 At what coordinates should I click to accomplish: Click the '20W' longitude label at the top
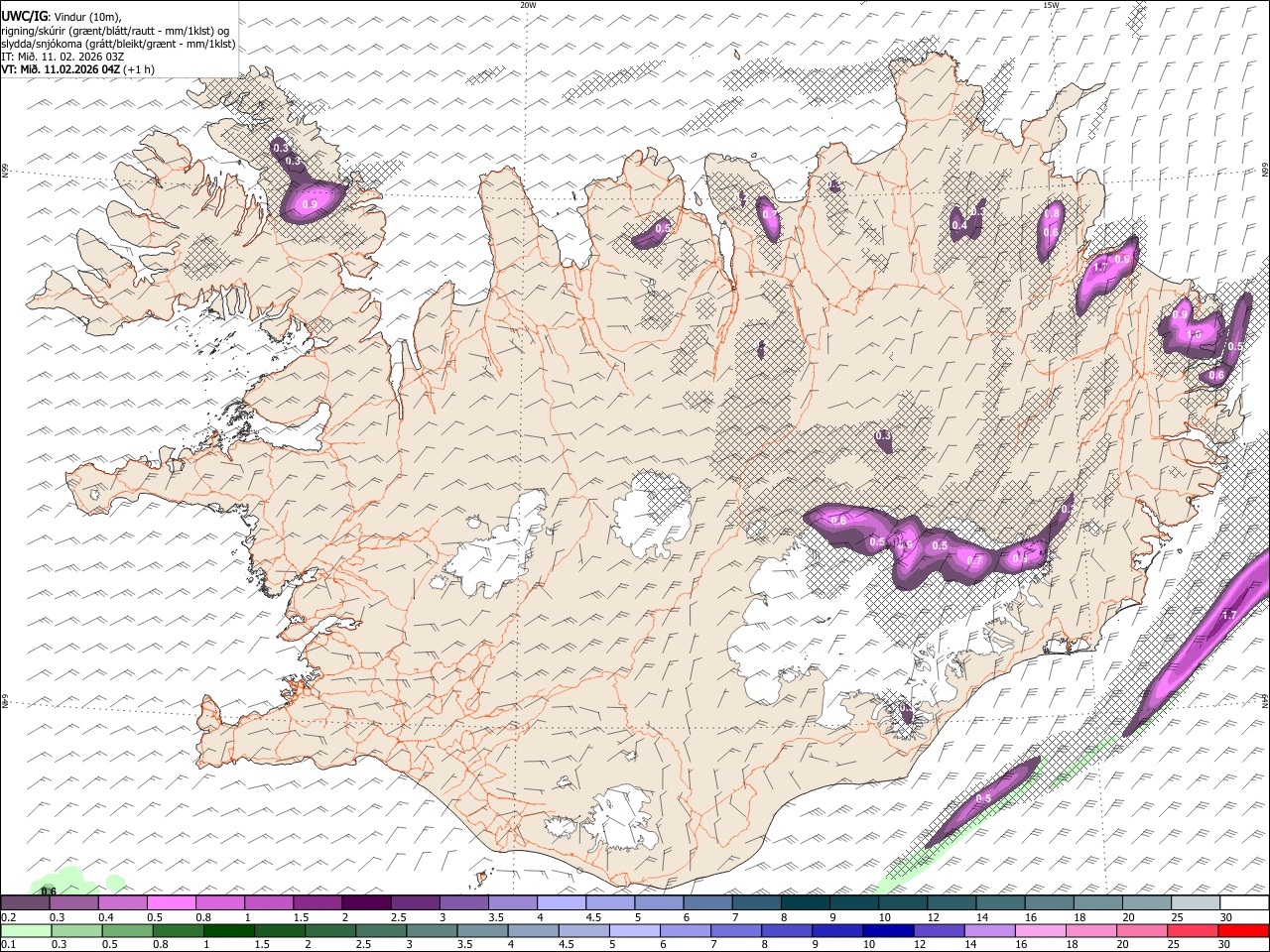pyautogui.click(x=528, y=5)
